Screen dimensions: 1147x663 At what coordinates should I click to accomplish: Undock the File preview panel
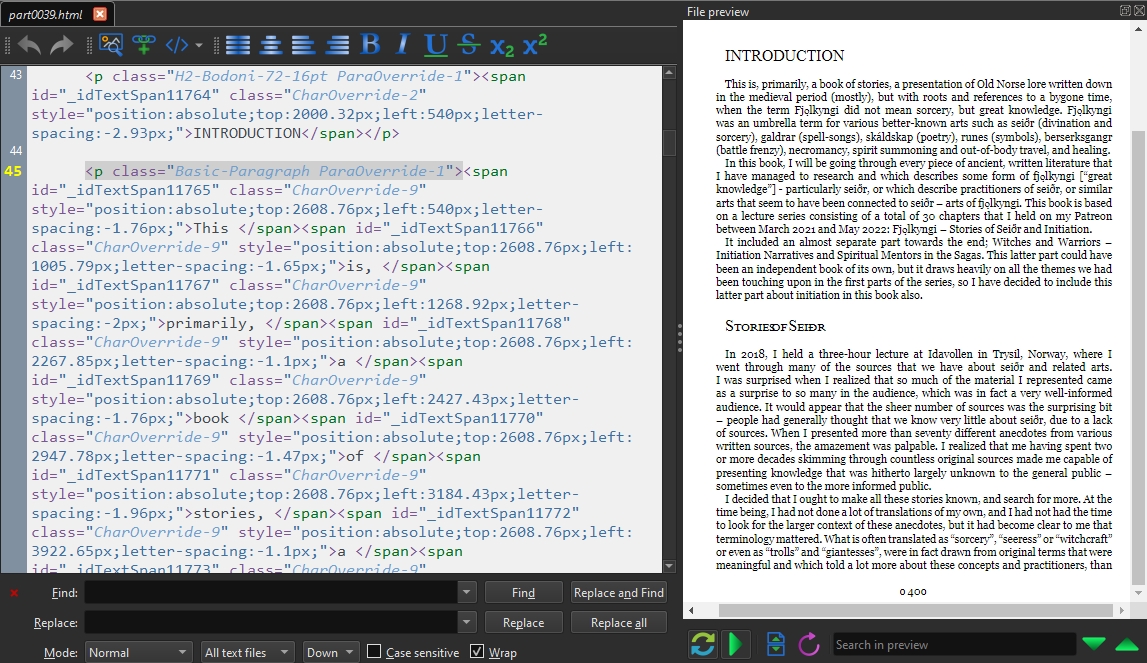[1125, 10]
